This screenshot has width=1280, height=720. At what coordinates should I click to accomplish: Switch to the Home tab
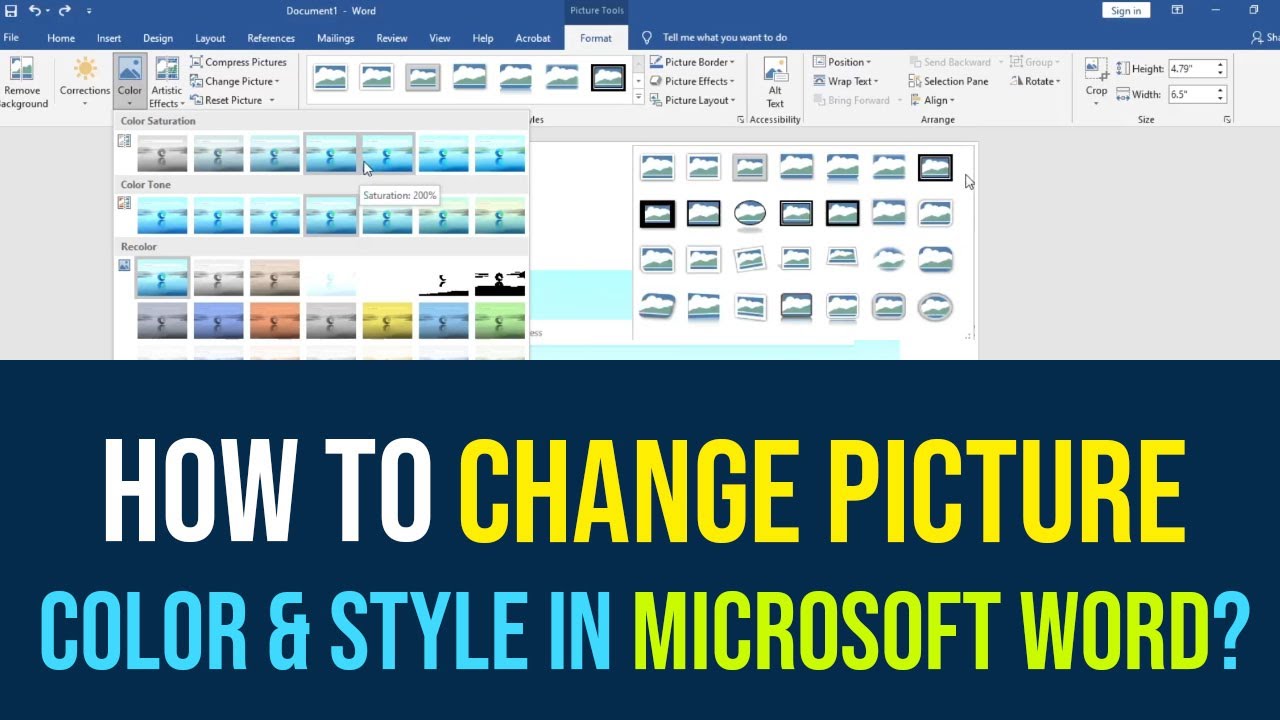[x=61, y=38]
